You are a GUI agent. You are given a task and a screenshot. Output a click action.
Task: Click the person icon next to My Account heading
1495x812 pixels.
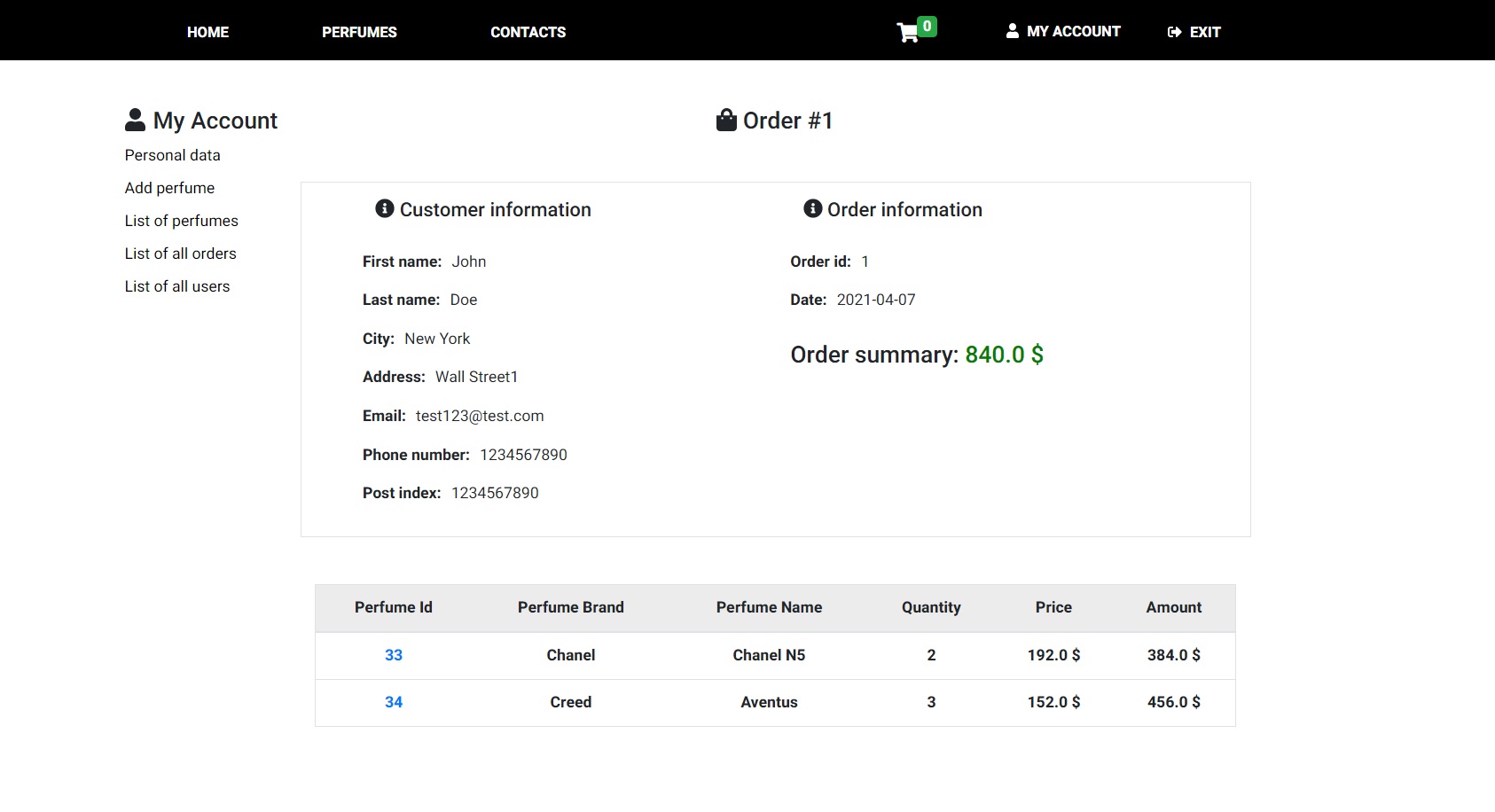pyautogui.click(x=135, y=120)
